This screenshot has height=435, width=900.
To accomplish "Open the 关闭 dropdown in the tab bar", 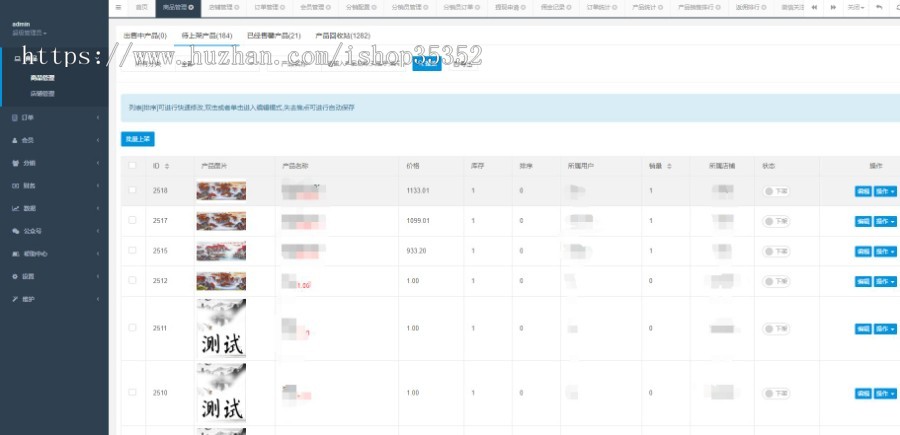I will (857, 8).
